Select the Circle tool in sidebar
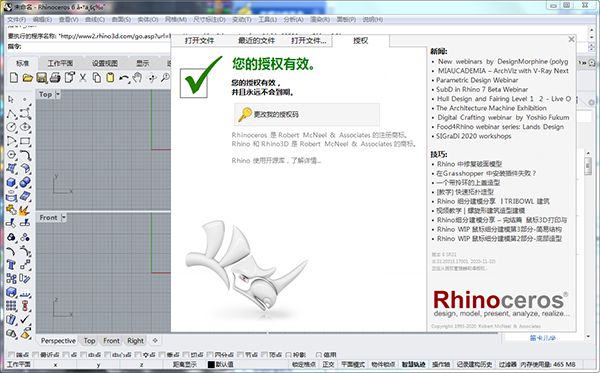 tap(11, 127)
